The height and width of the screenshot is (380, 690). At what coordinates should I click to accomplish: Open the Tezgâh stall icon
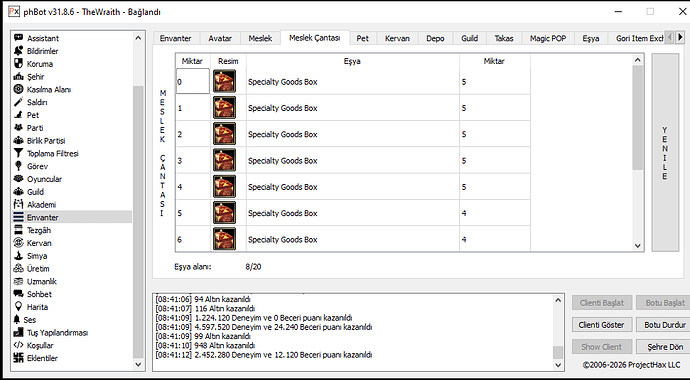[18, 230]
